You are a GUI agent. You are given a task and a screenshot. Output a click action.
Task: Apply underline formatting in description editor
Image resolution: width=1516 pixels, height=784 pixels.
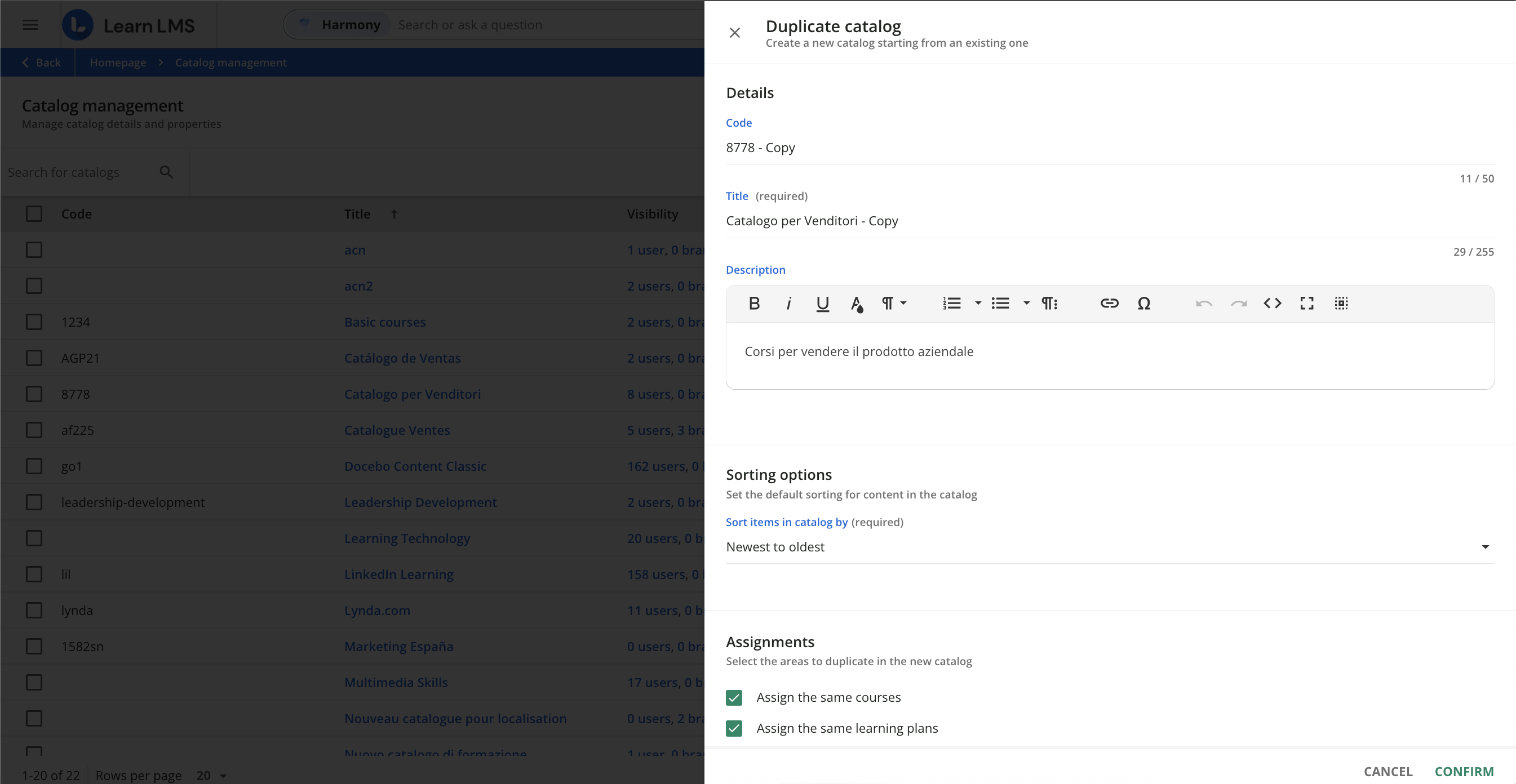pyautogui.click(x=822, y=304)
